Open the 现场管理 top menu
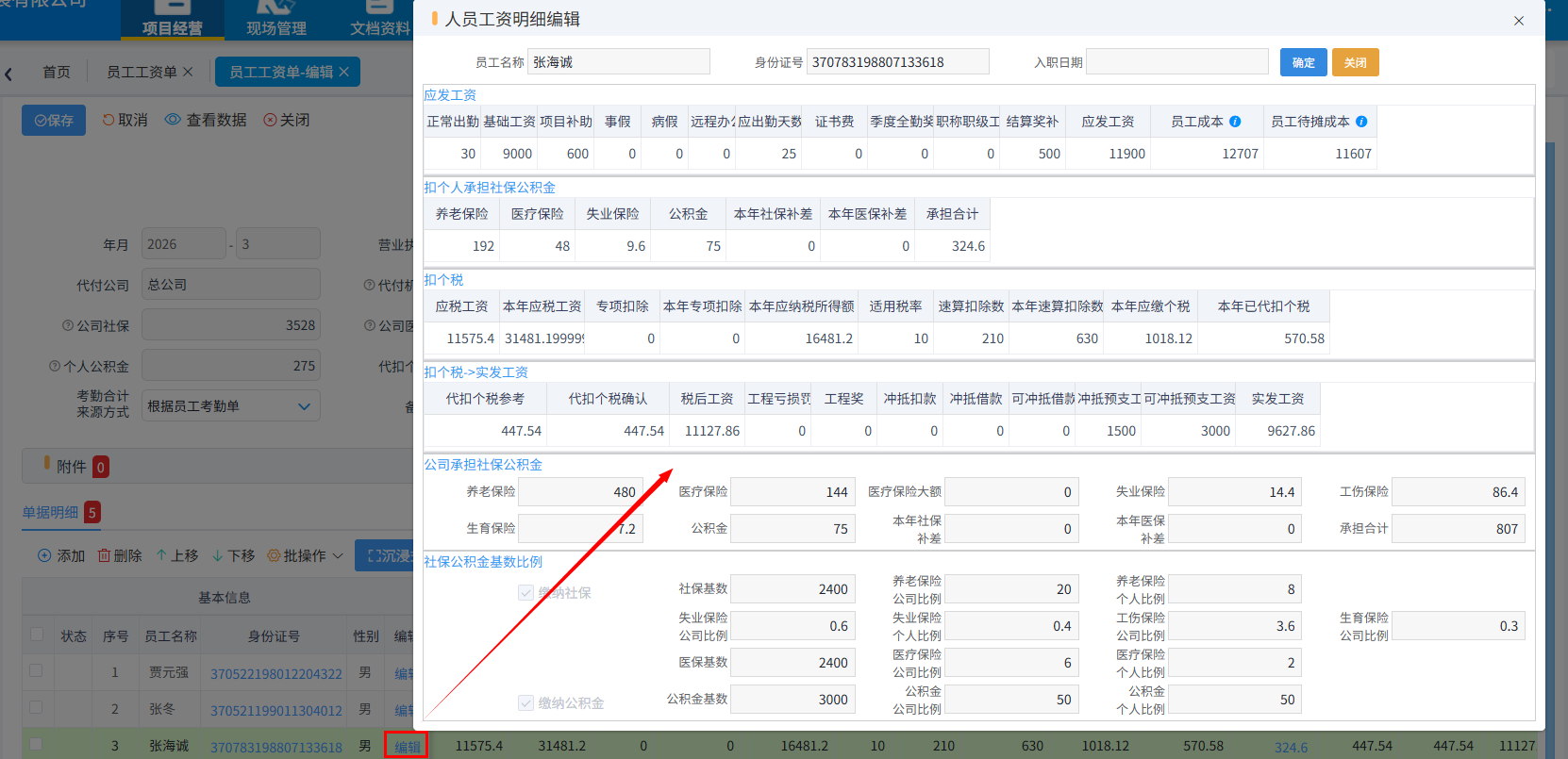 [276, 20]
